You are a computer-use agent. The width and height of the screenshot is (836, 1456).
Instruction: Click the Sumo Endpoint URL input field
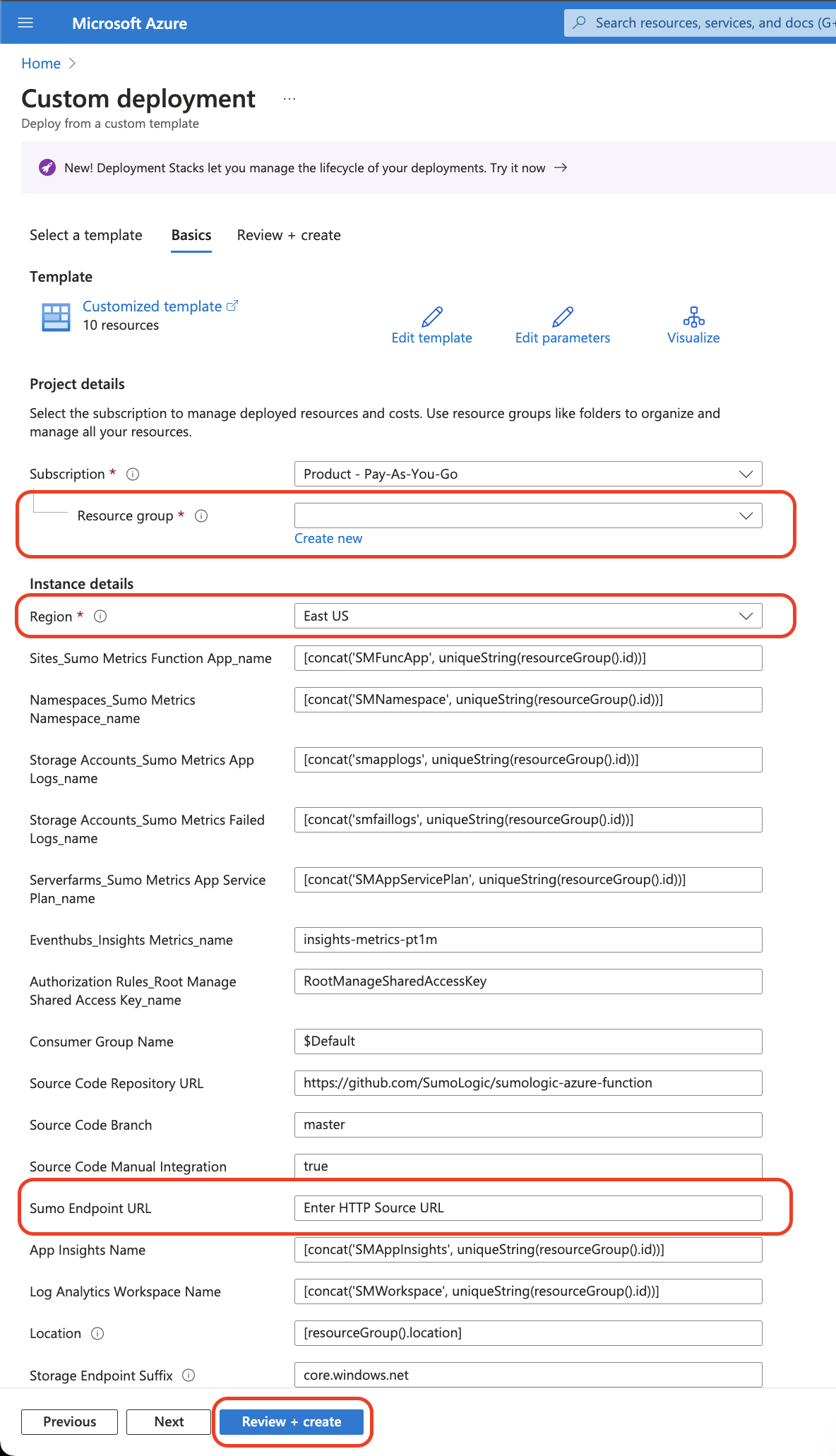(x=527, y=1208)
